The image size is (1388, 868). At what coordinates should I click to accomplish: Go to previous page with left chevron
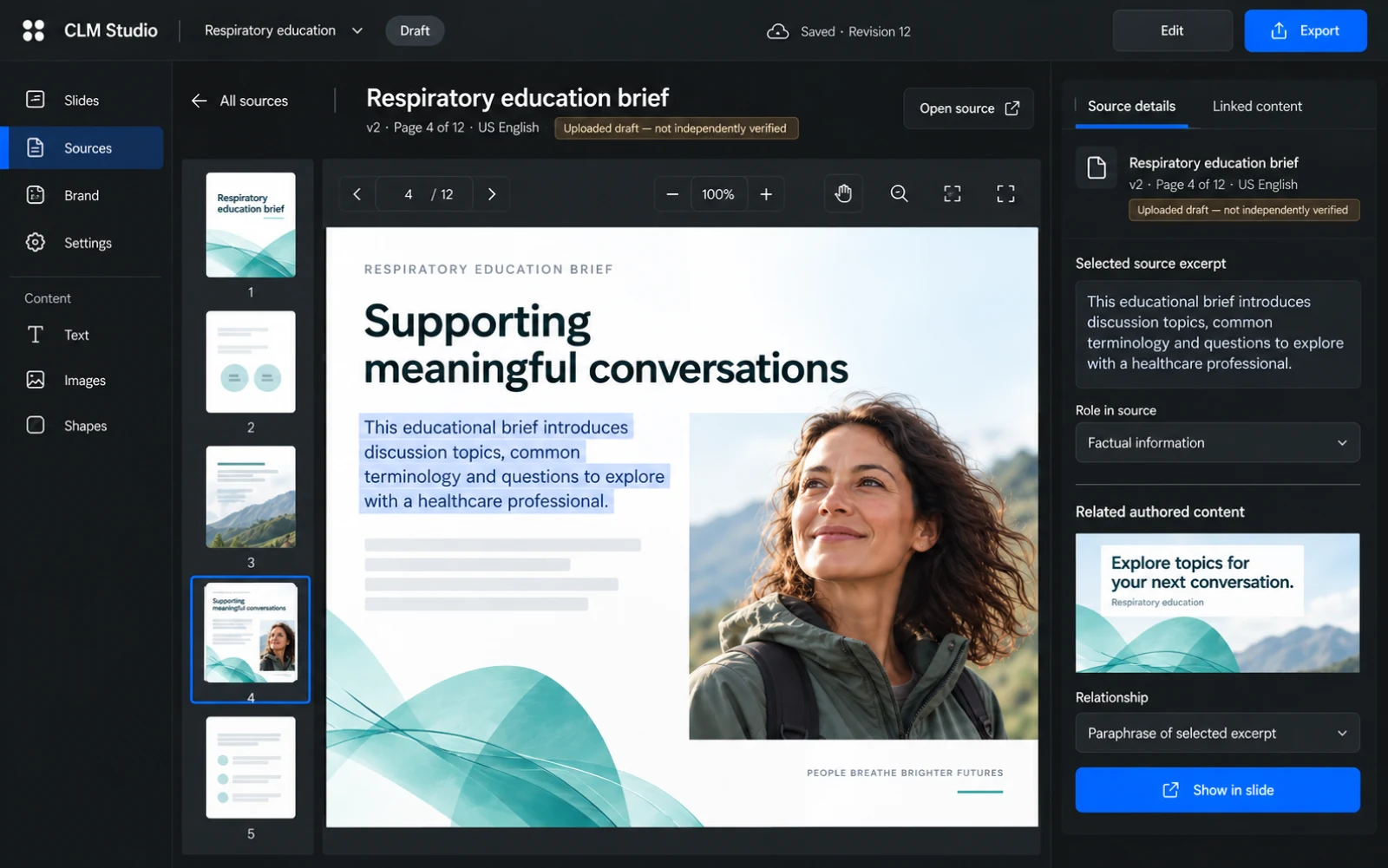[357, 194]
